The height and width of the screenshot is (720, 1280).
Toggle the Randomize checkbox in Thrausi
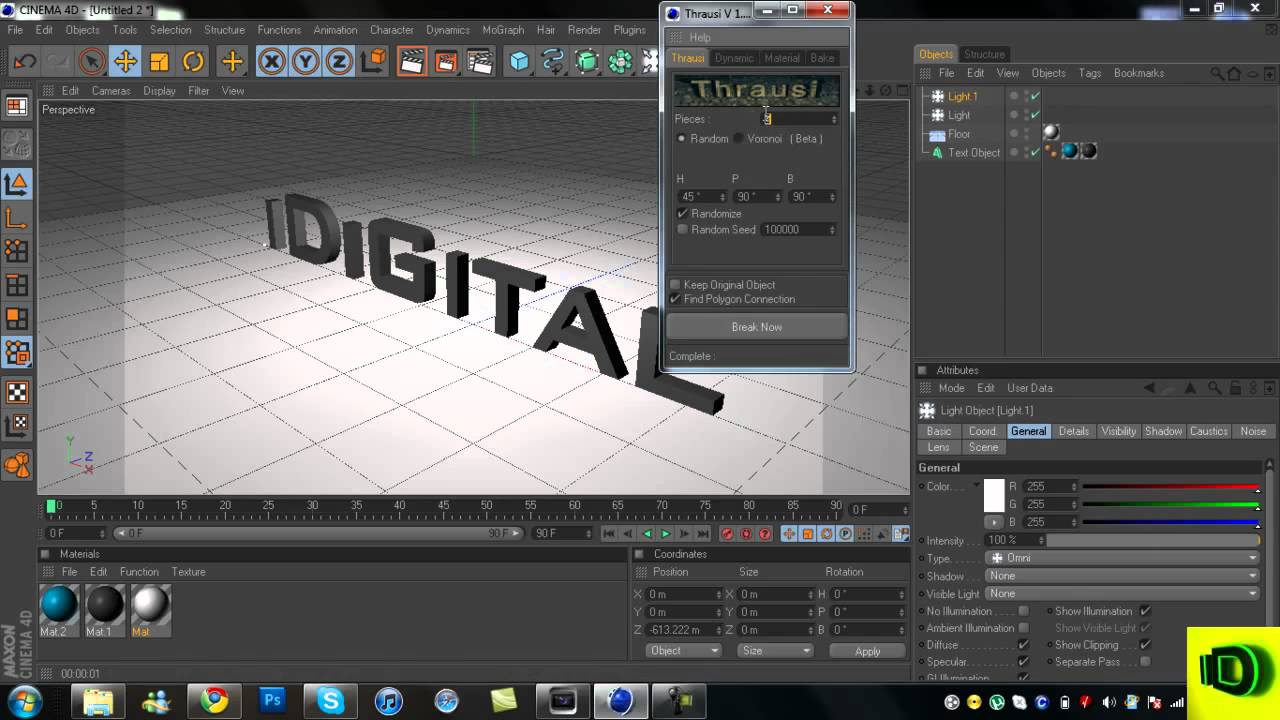(x=683, y=214)
